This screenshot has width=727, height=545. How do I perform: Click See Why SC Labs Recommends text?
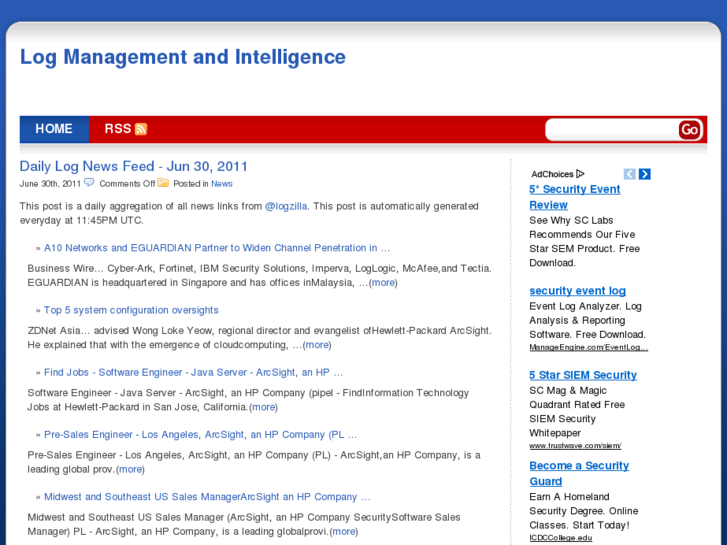584,241
